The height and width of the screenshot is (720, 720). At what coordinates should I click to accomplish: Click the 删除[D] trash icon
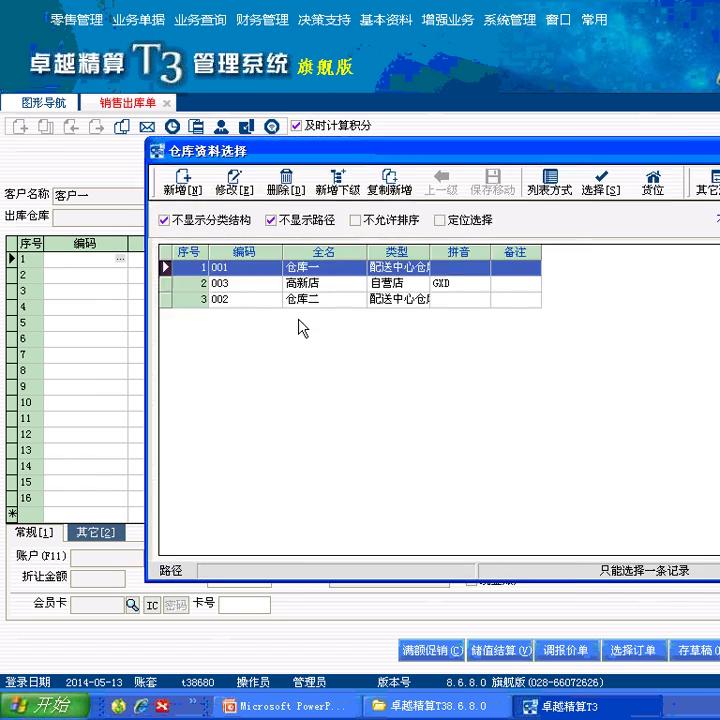point(286,176)
